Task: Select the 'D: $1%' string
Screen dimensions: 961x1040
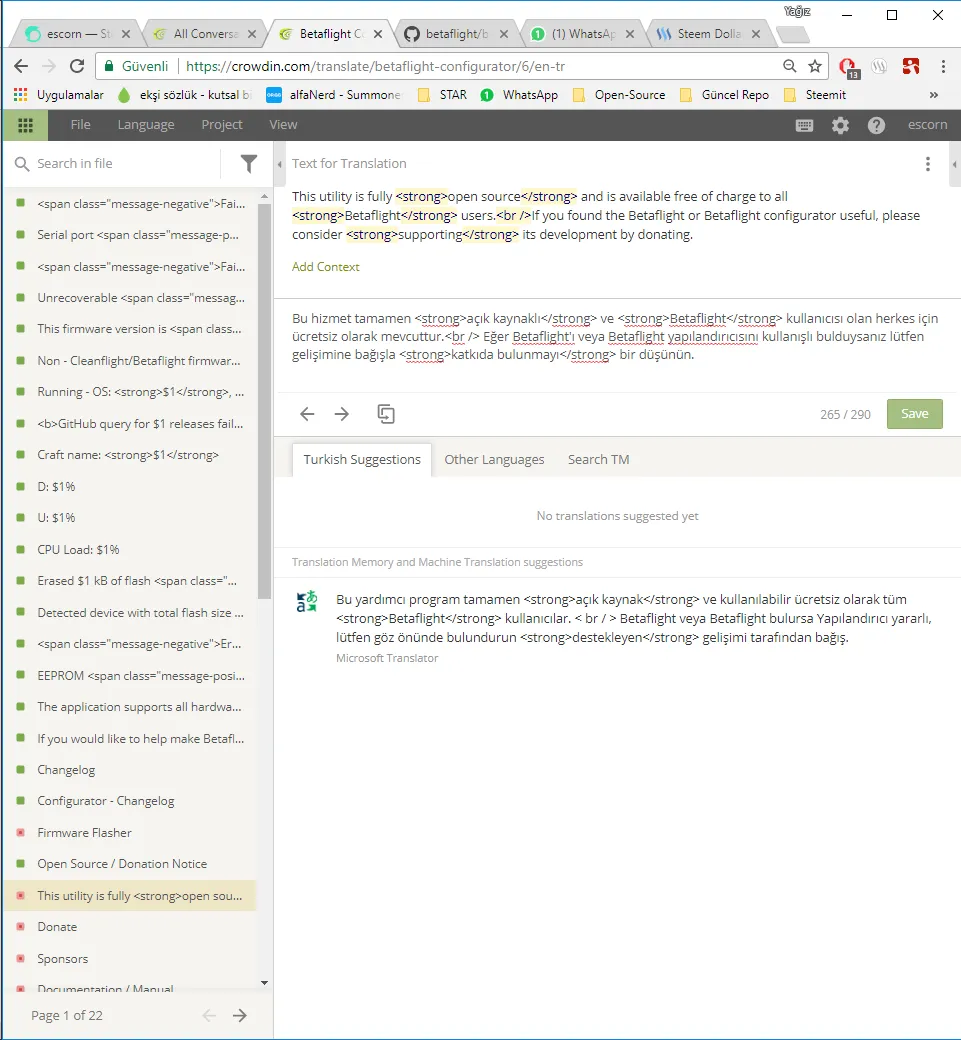Action: pyautogui.click(x=131, y=486)
